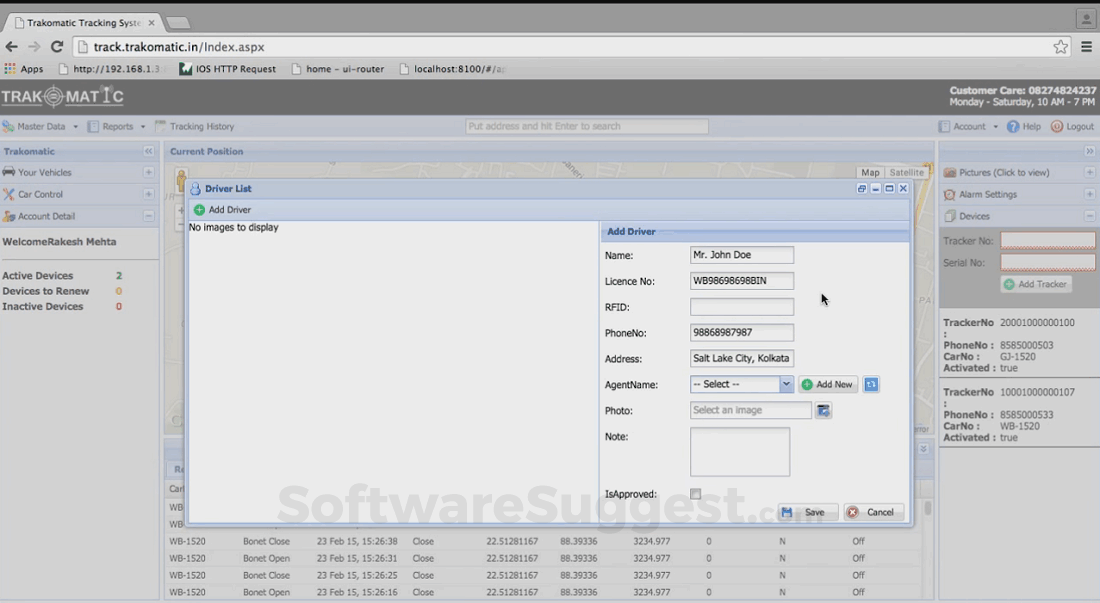Viewport: 1100px width, 603px height.
Task: Click the green Add Driver plus icon
Action: click(x=199, y=210)
